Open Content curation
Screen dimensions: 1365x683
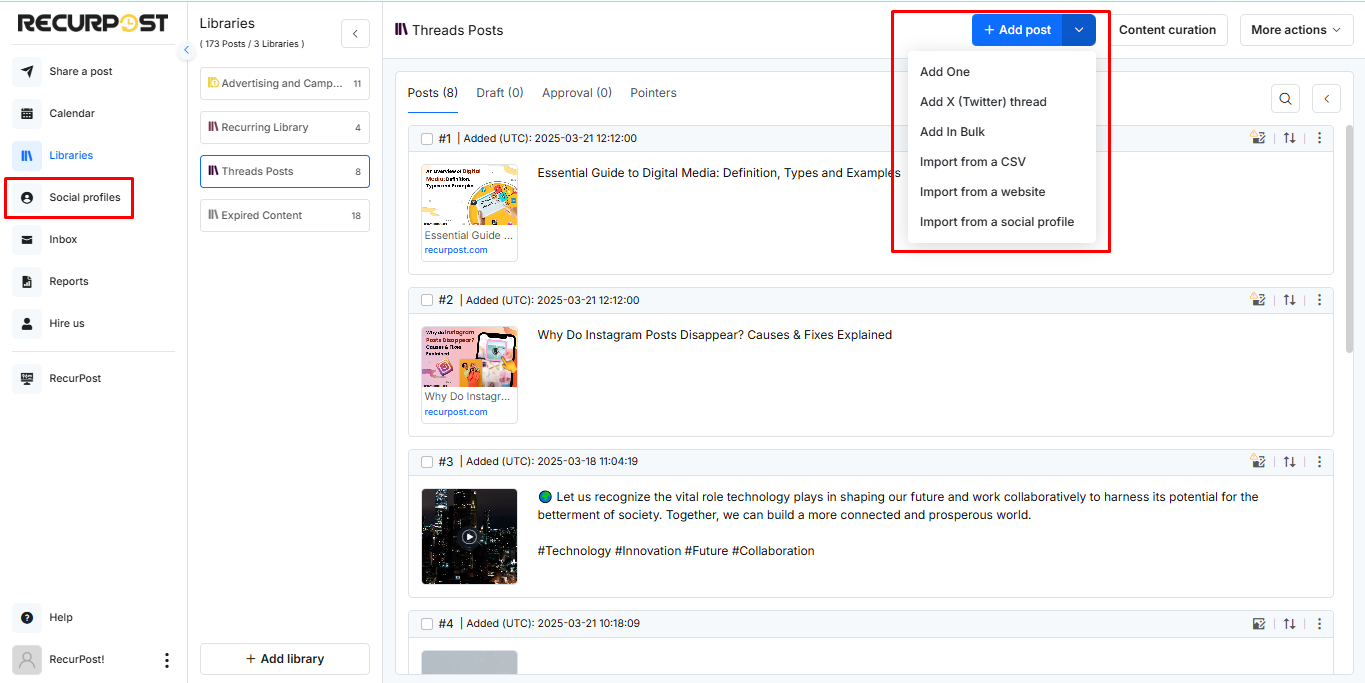1167,30
